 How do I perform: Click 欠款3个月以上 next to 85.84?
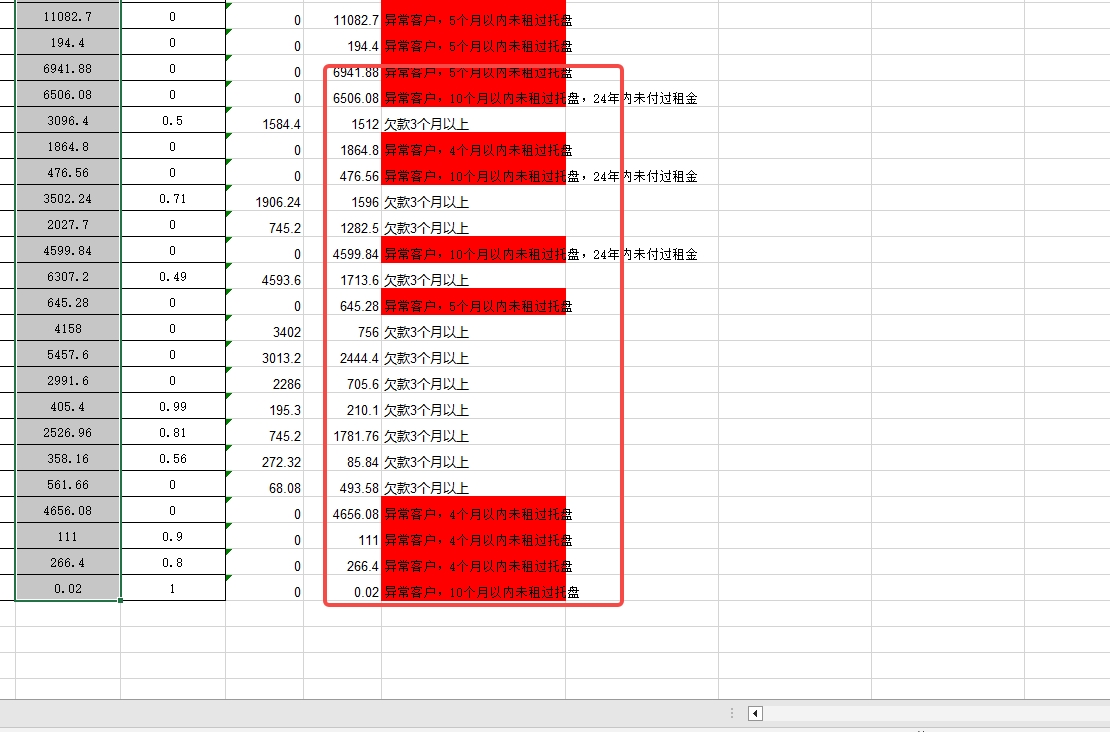[x=426, y=462]
